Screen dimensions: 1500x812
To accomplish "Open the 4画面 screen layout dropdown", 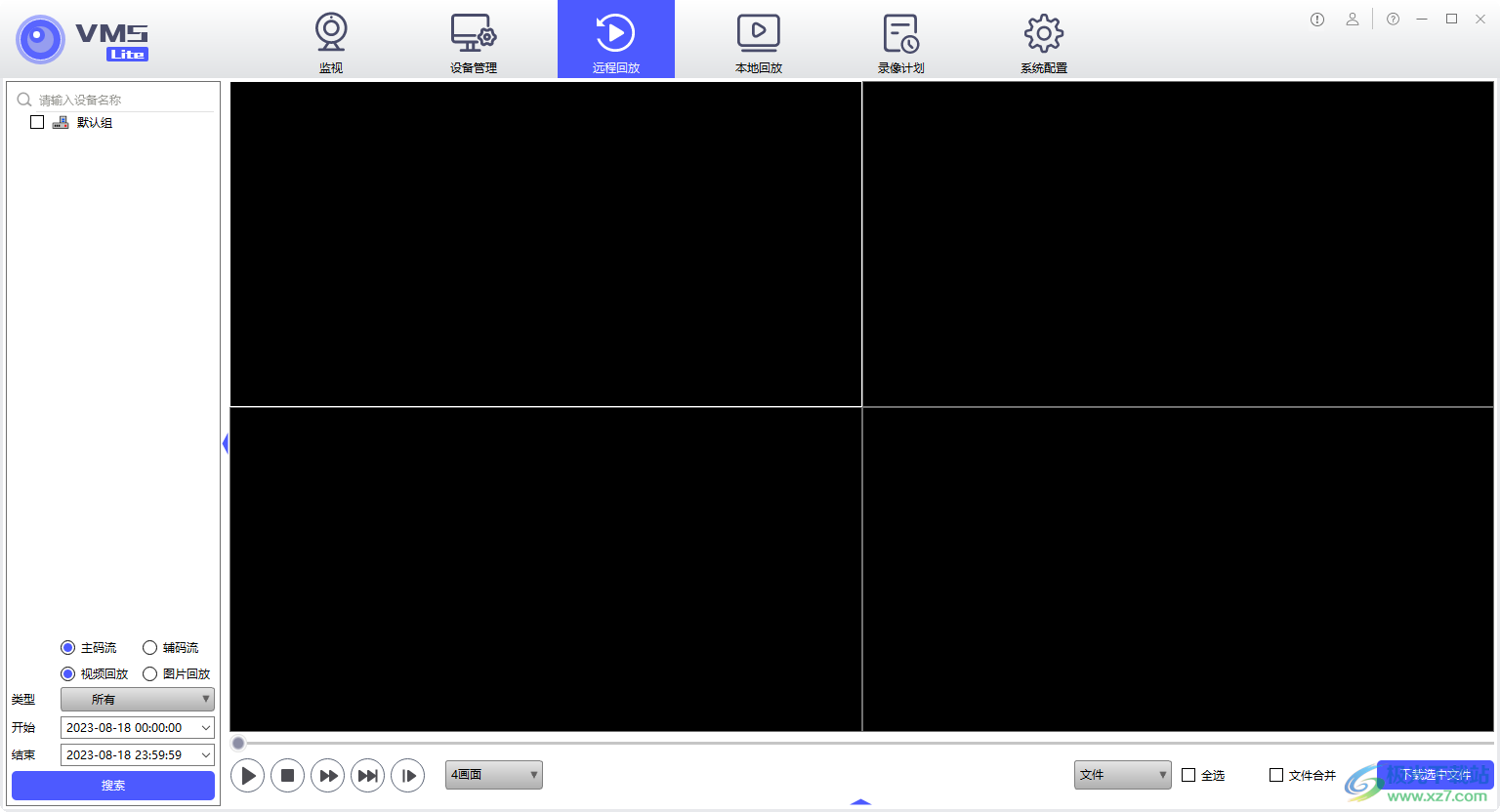I will [x=494, y=775].
